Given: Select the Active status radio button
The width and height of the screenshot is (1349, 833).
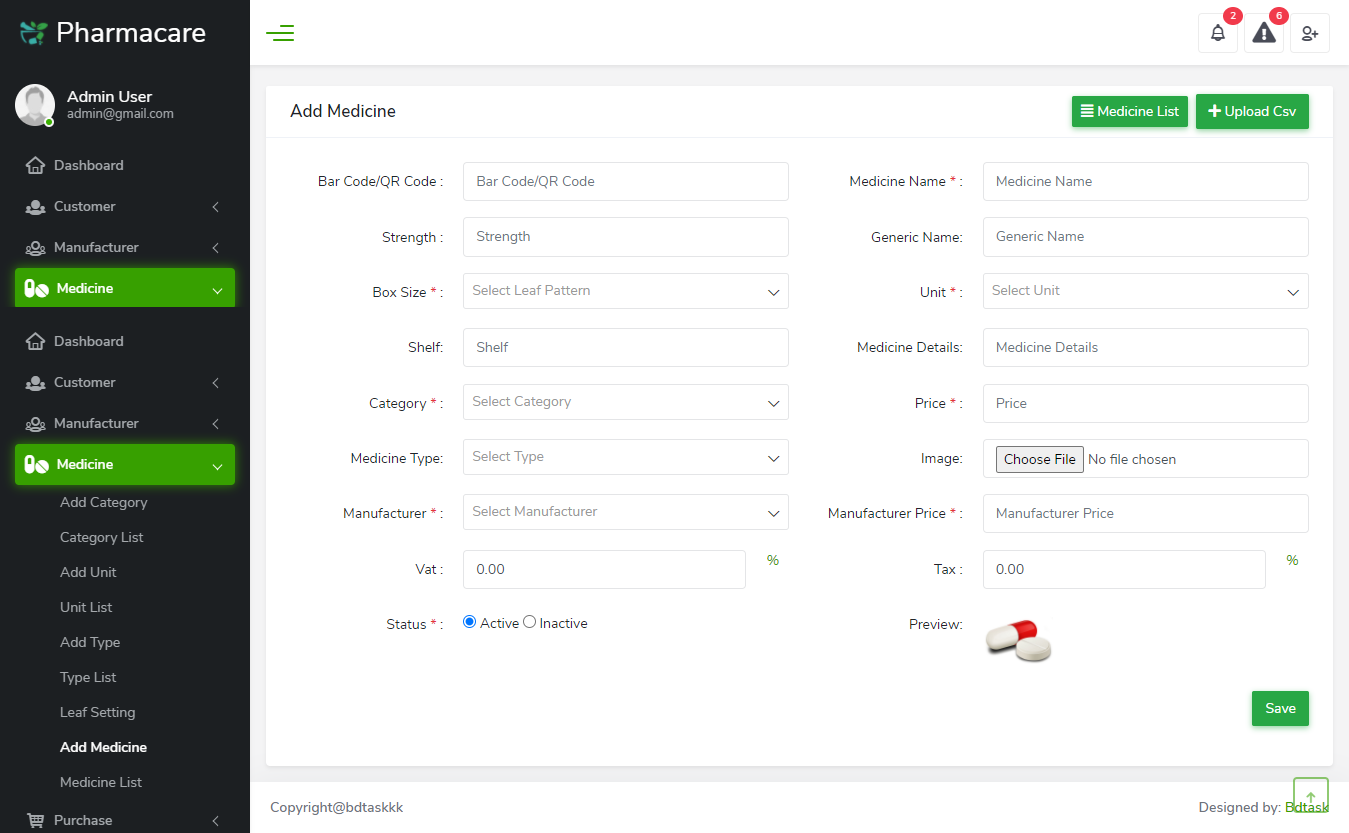Looking at the screenshot, I should pyautogui.click(x=470, y=622).
